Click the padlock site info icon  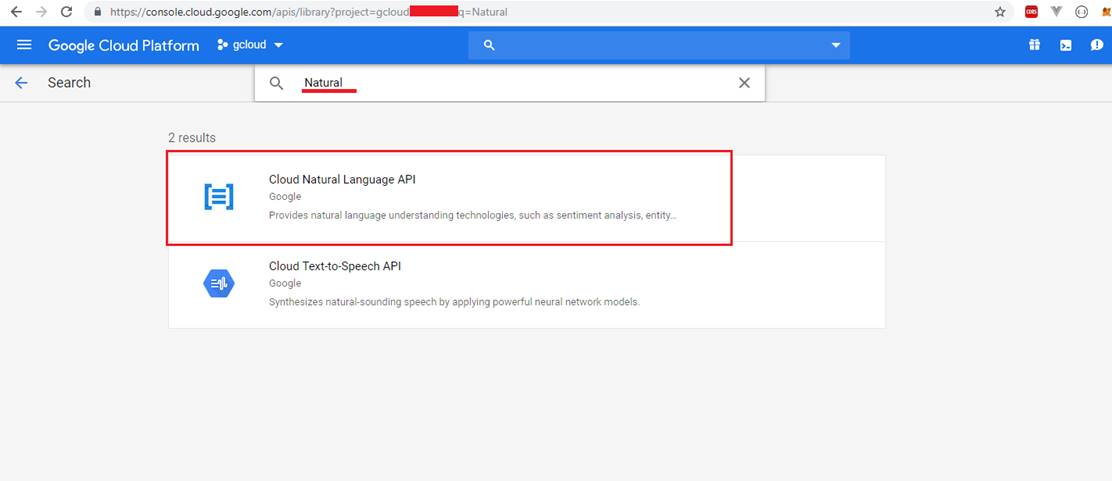coord(98,12)
